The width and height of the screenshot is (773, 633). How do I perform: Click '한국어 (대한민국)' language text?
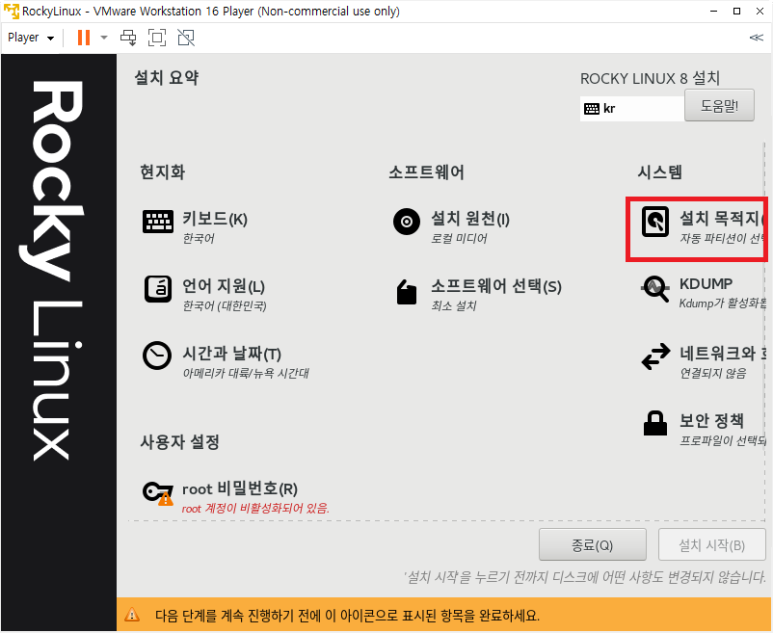pos(224,306)
